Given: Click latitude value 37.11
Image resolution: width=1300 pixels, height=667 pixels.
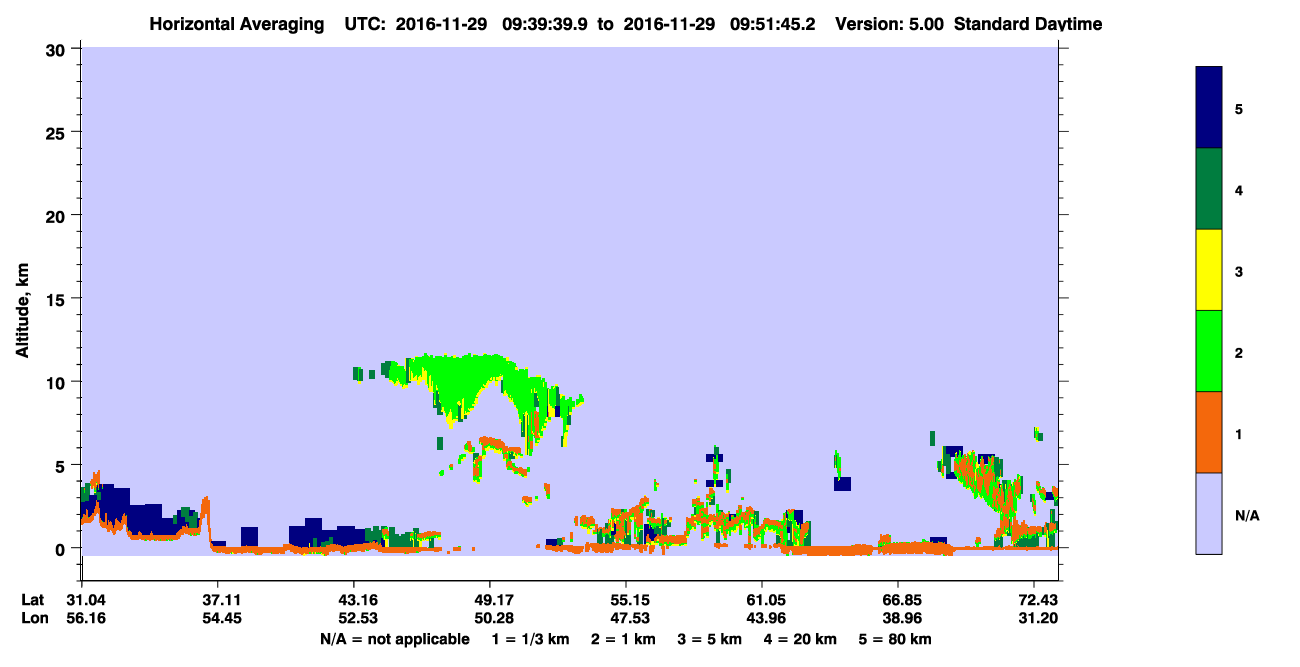Looking at the screenshot, I should point(218,599).
